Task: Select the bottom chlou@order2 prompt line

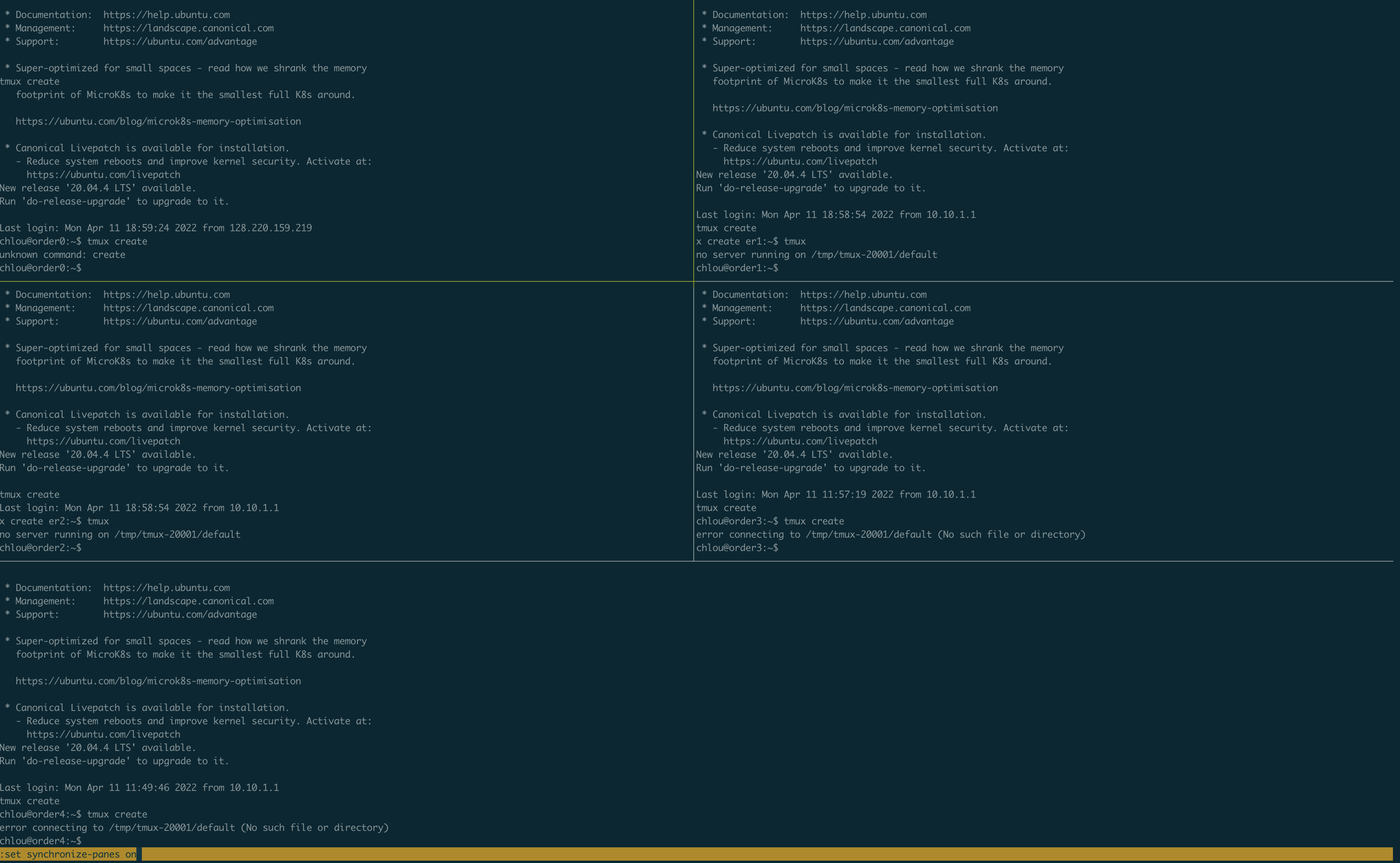Action: pos(41,548)
